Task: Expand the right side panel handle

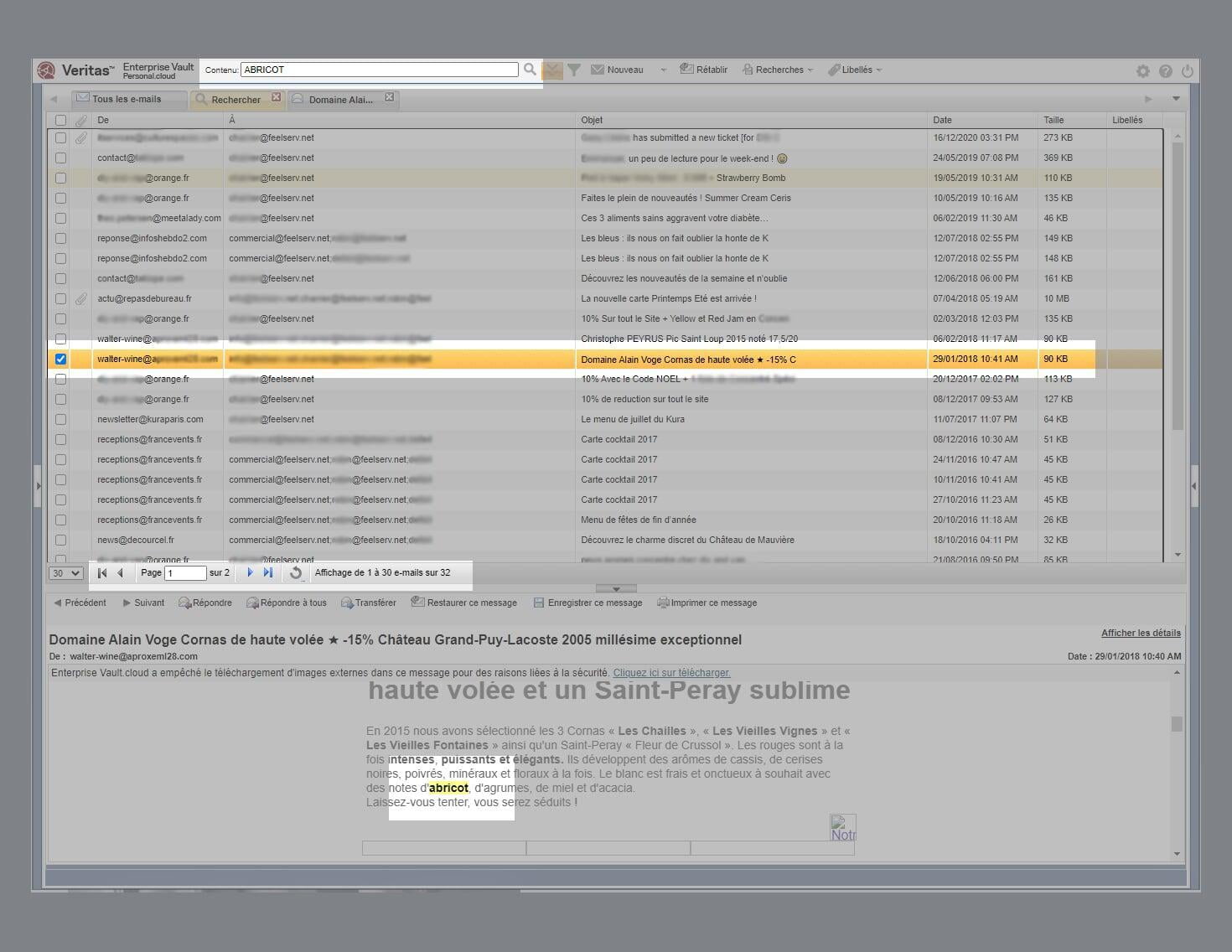Action: (1194, 486)
